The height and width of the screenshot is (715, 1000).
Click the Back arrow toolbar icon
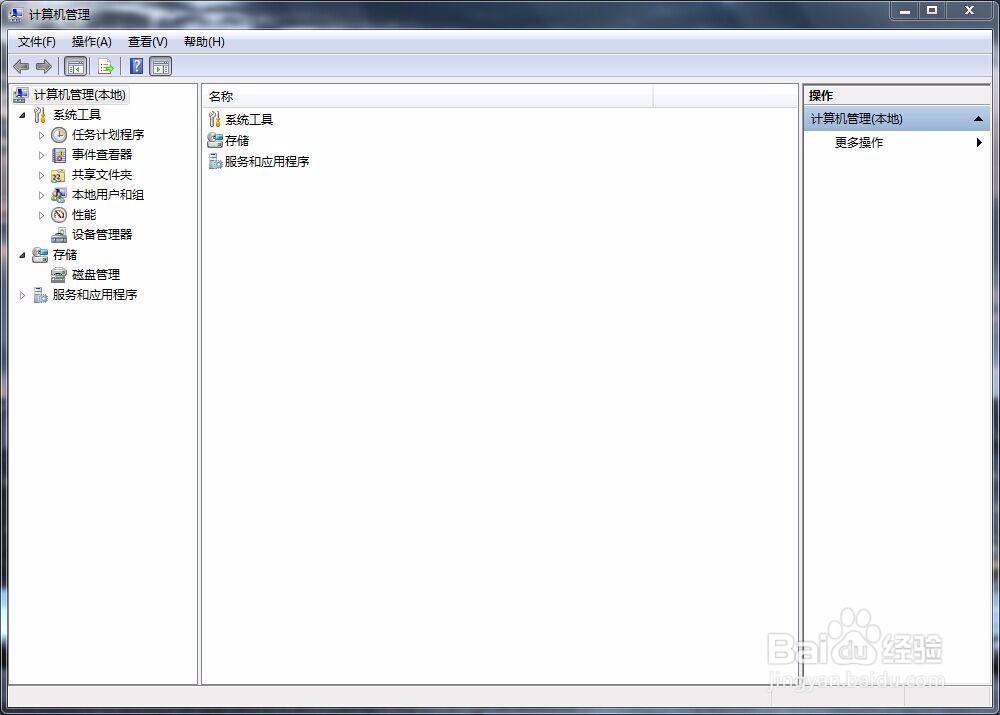[x=21, y=66]
